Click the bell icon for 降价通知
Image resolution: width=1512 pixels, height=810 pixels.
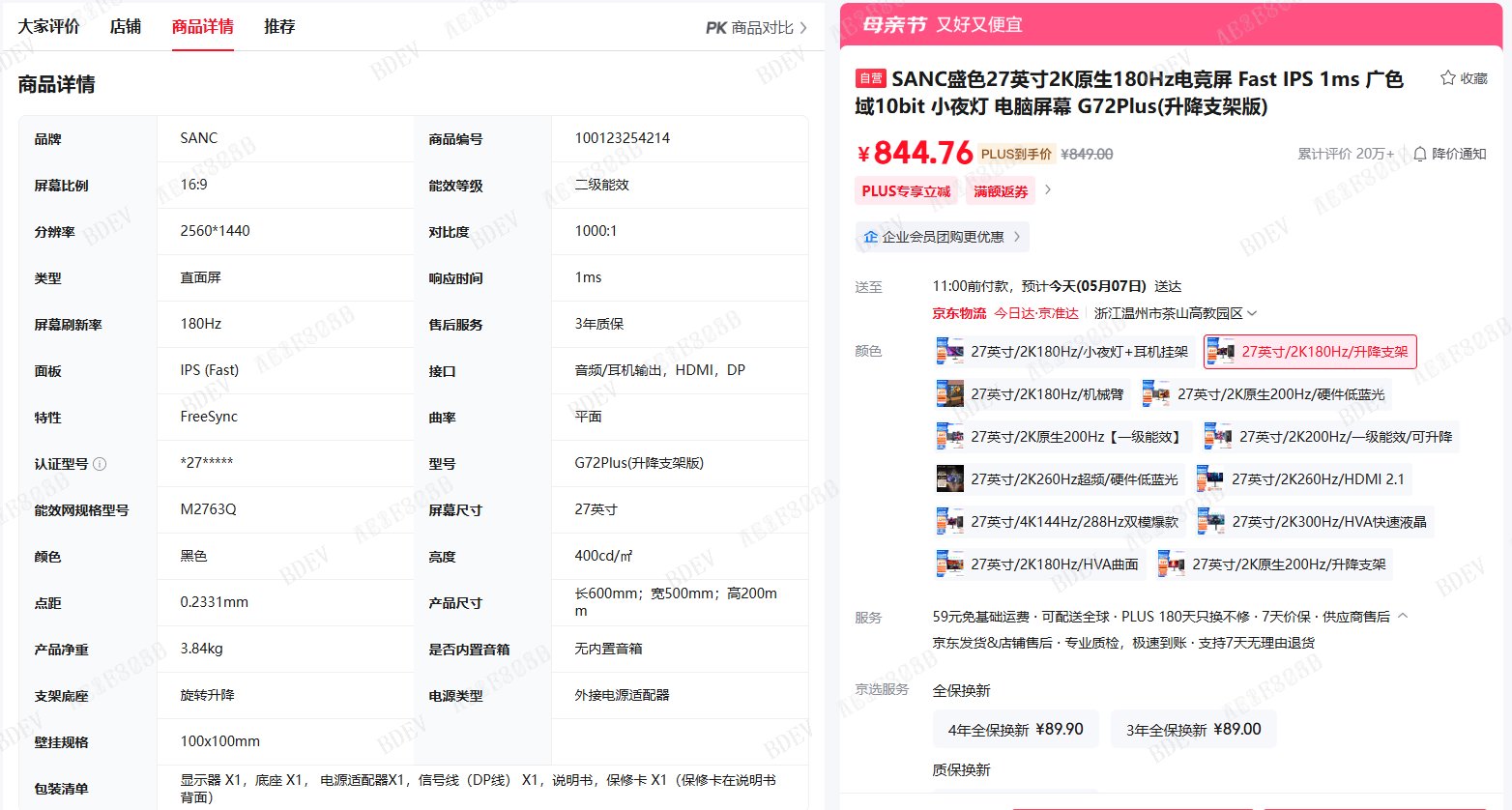pyautogui.click(x=1419, y=155)
